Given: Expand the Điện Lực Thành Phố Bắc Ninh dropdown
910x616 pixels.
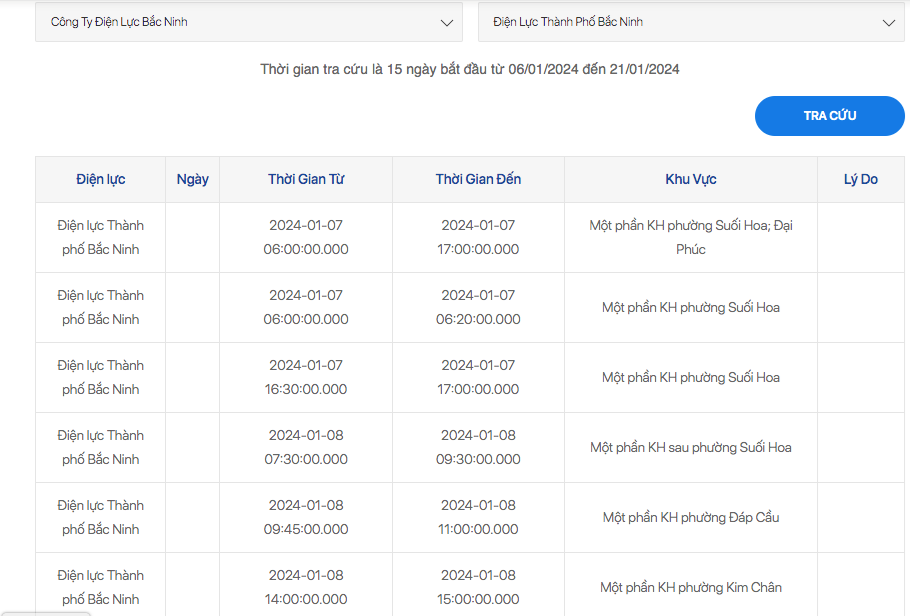Looking at the screenshot, I should coord(691,22).
